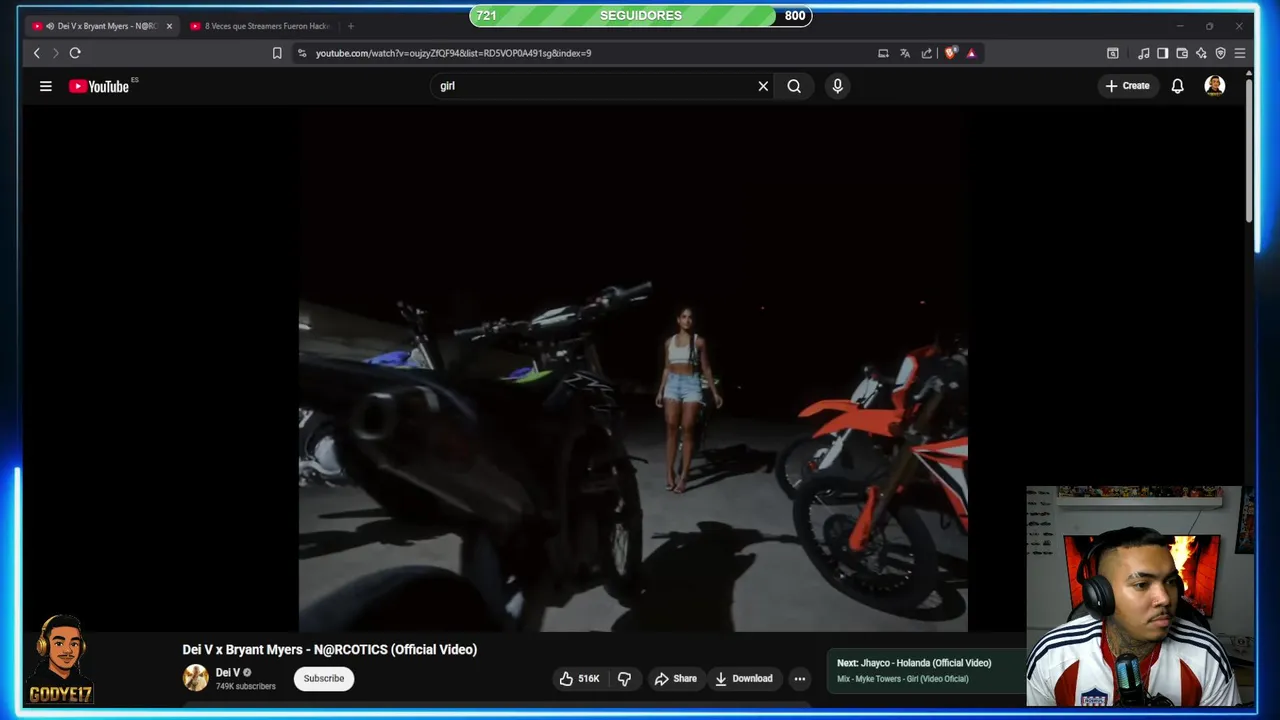Dislike the video

(x=624, y=678)
